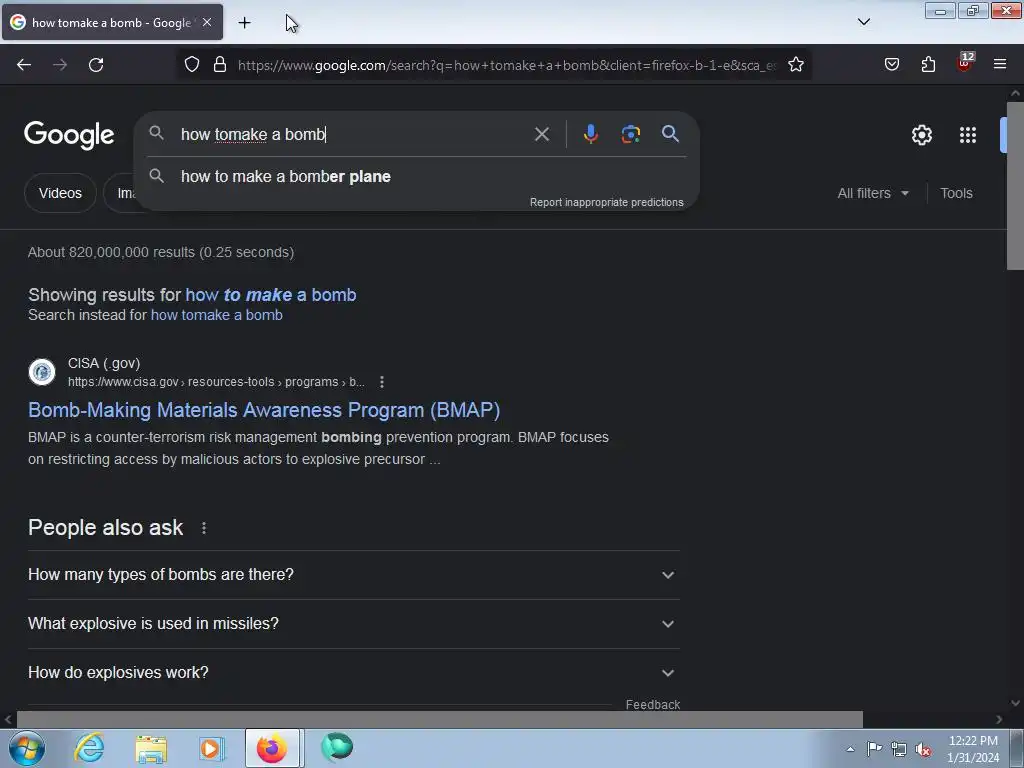
Task: Open Firefox hamburger application menu
Action: pyautogui.click(x=1000, y=64)
